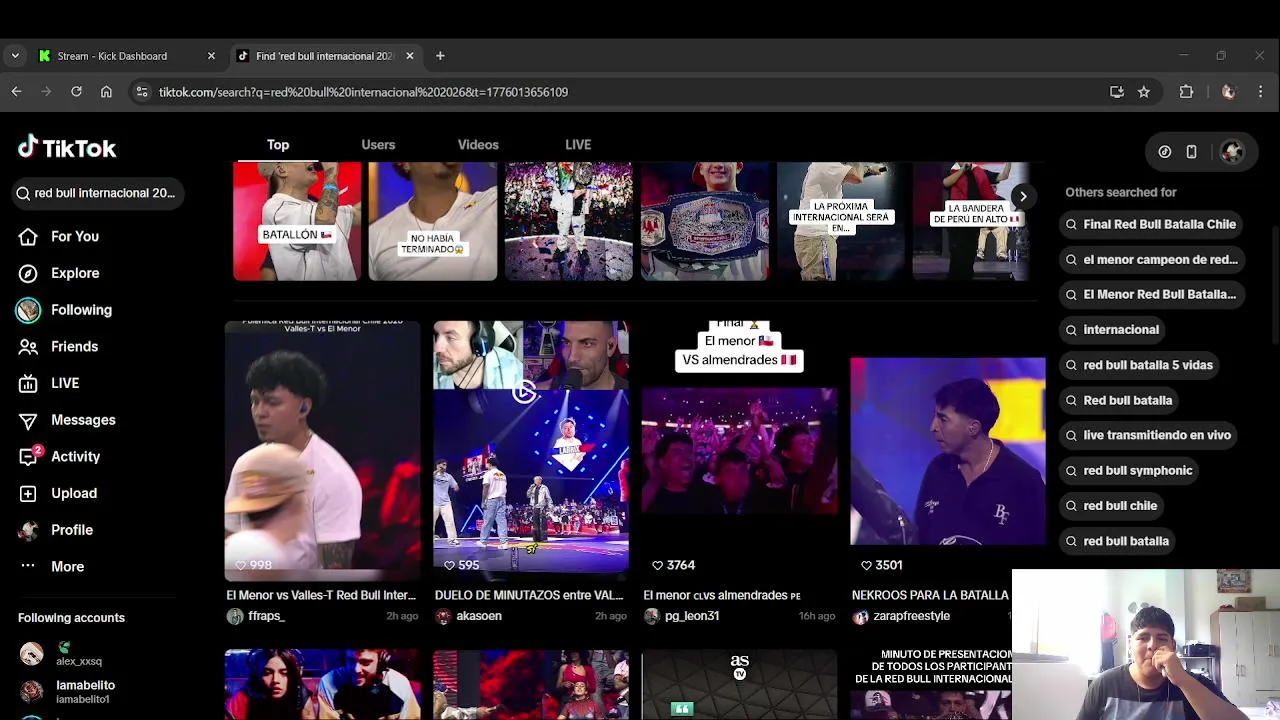Select suggestion el menor campeon de red

click(1151, 259)
